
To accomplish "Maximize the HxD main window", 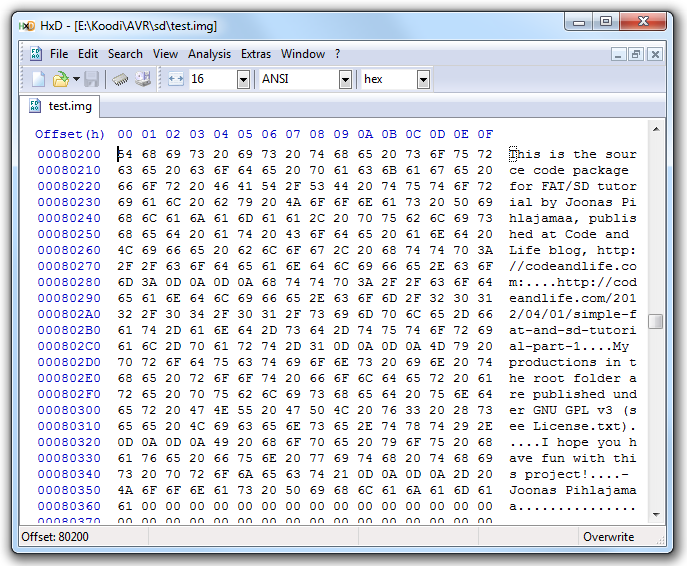I will (606, 21).
